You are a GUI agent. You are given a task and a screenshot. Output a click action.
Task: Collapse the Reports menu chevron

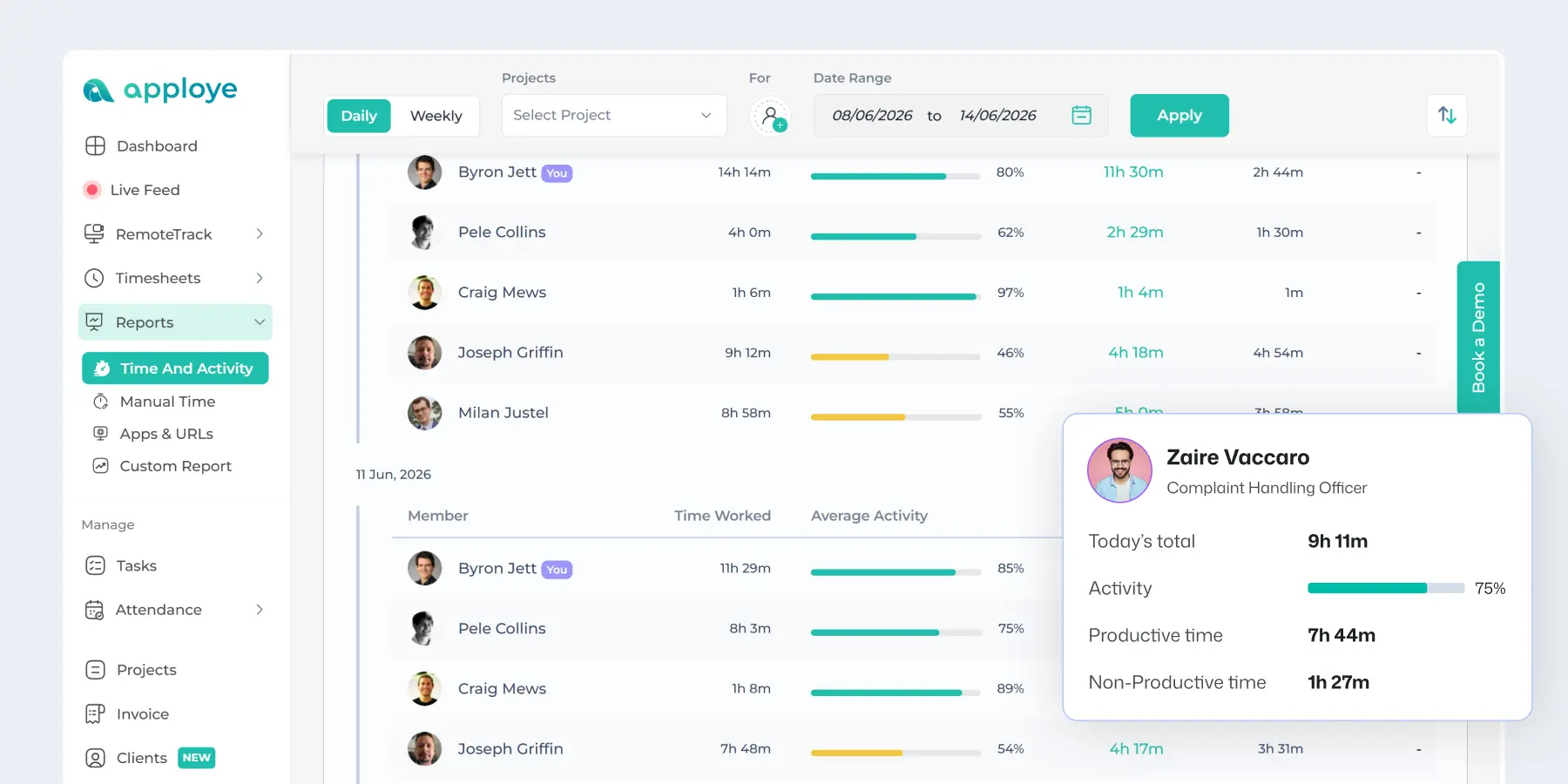(x=260, y=322)
